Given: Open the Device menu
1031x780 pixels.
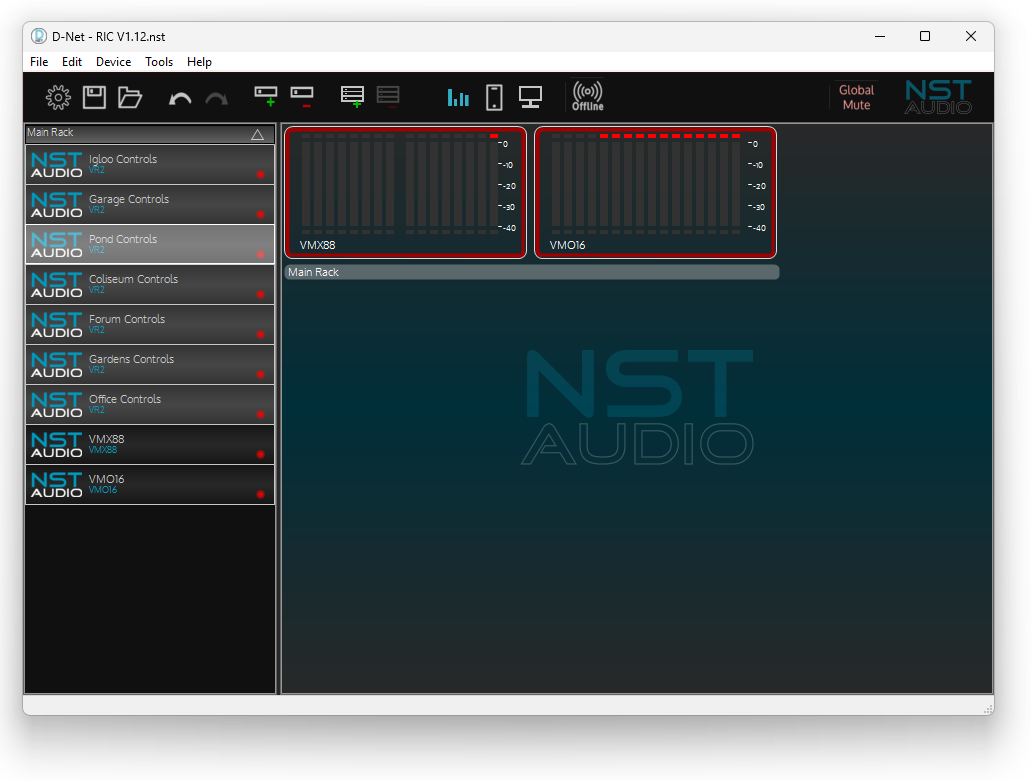Looking at the screenshot, I should tap(113, 62).
